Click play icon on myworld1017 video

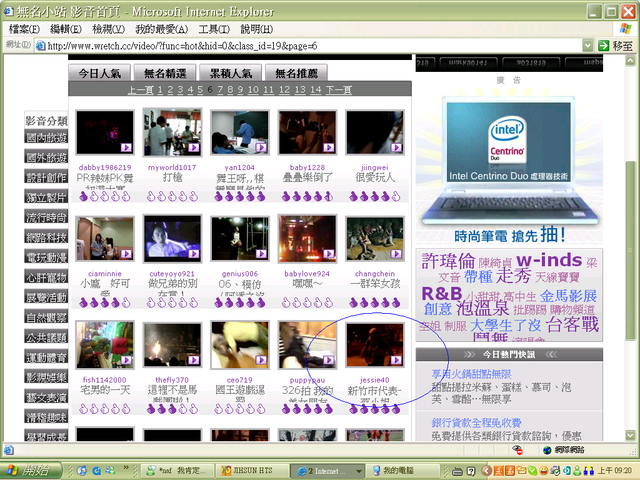pos(193,147)
